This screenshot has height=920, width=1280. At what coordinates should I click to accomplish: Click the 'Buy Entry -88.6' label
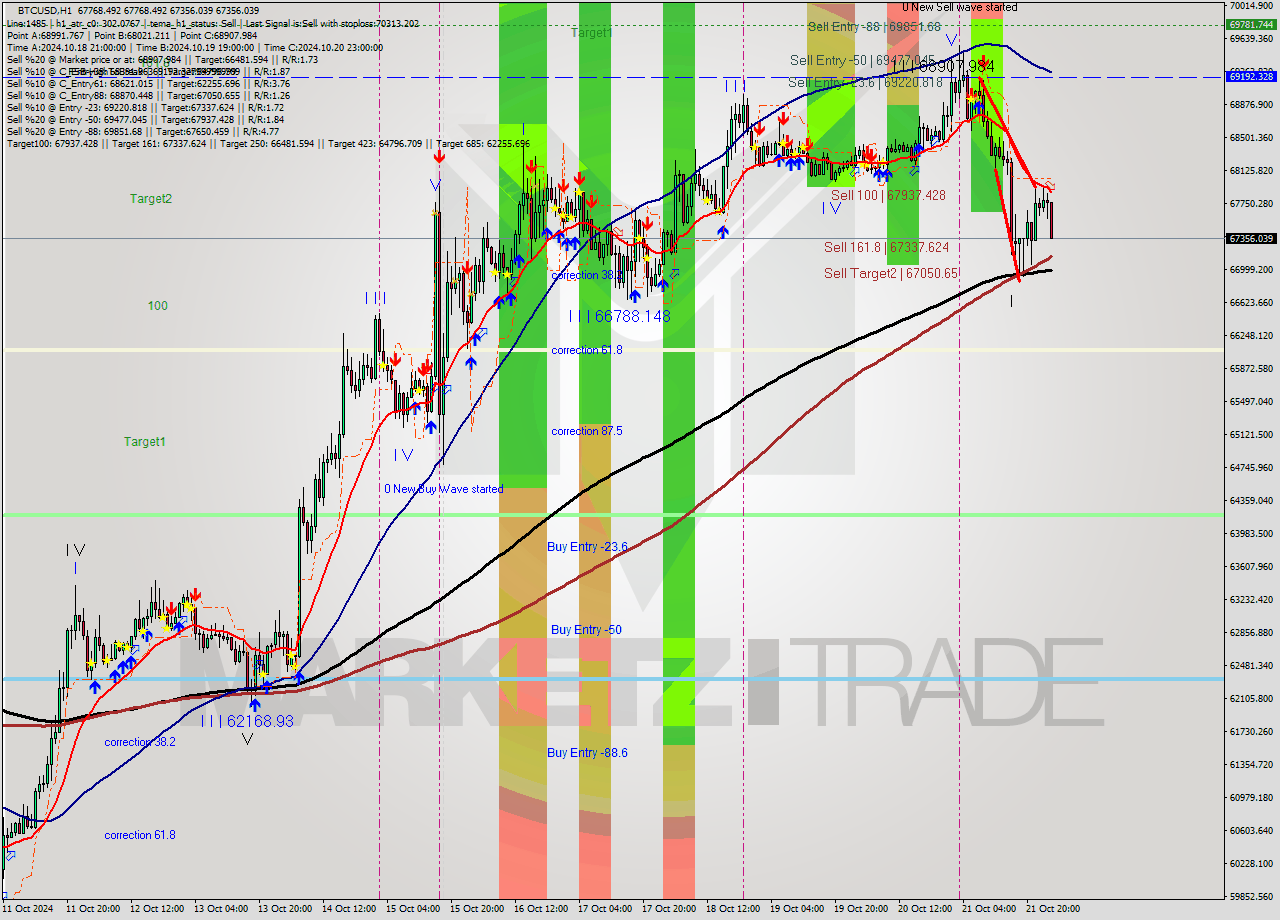click(x=588, y=753)
